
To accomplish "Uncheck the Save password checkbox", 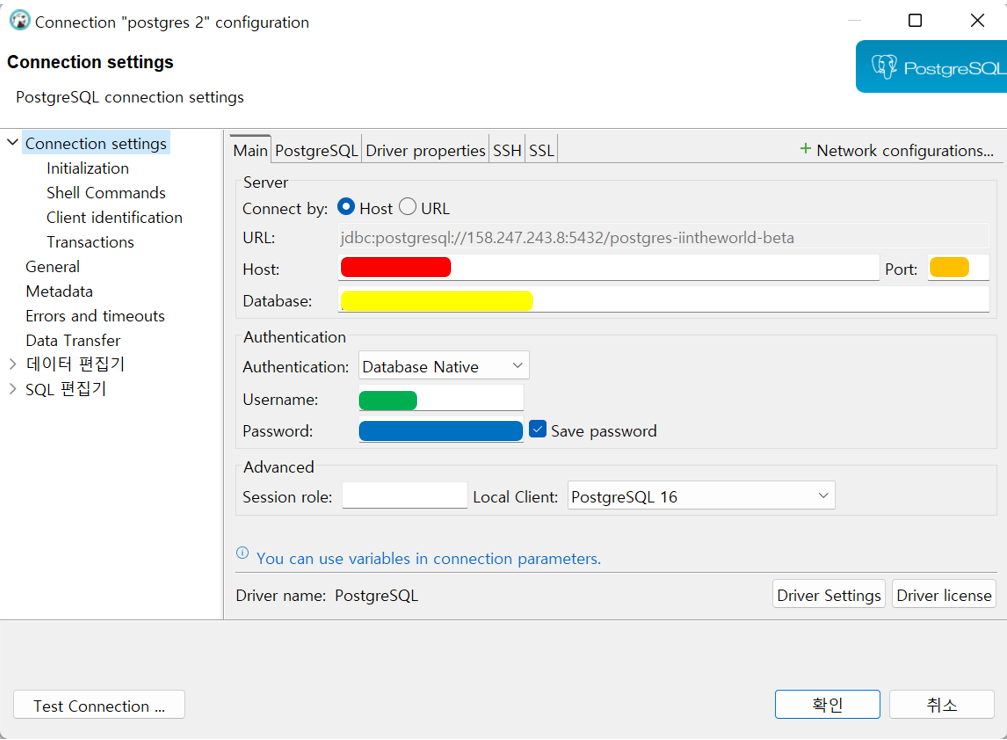I will (x=538, y=429).
